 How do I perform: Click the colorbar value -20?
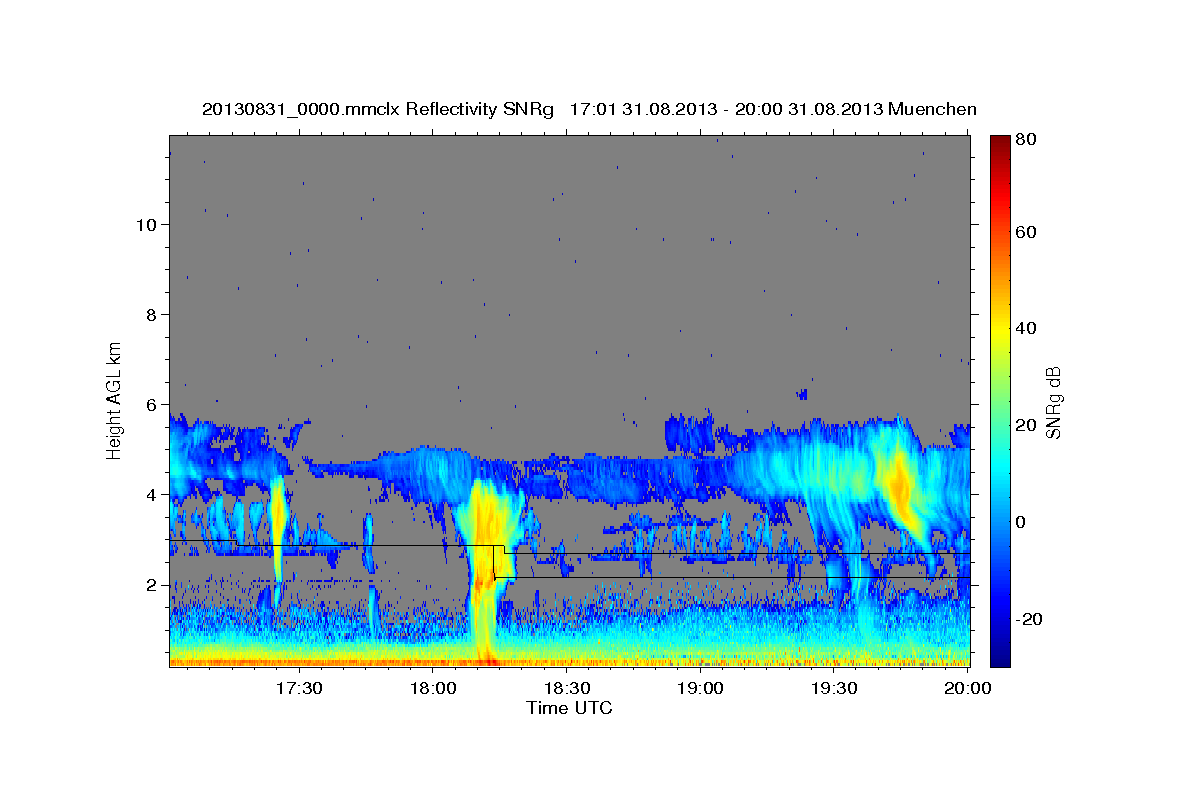pyautogui.click(x=1030, y=620)
